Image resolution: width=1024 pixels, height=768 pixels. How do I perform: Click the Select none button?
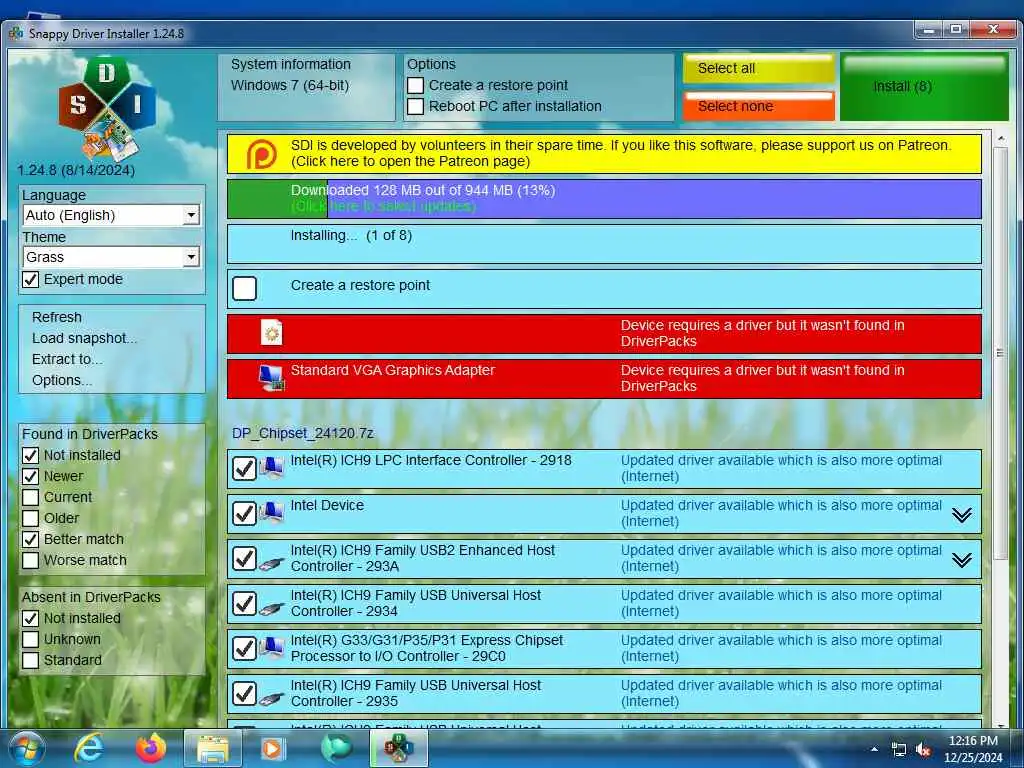pos(759,106)
